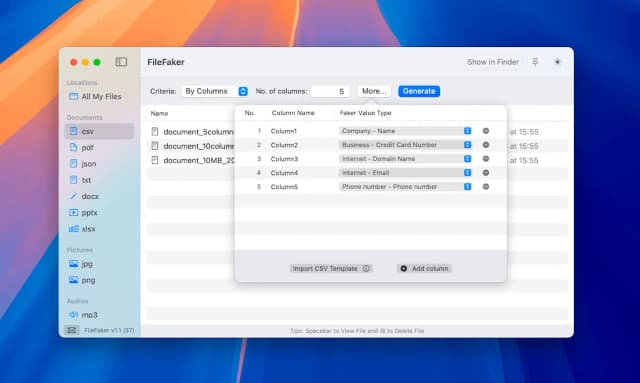This screenshot has width=640, height=383.
Task: Open the Internet - Email dropdown
Action: click(405, 173)
